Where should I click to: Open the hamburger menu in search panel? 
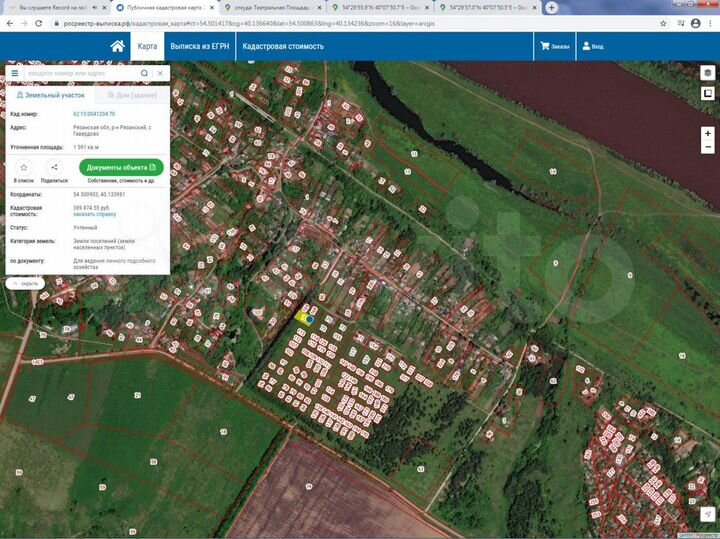tap(15, 73)
